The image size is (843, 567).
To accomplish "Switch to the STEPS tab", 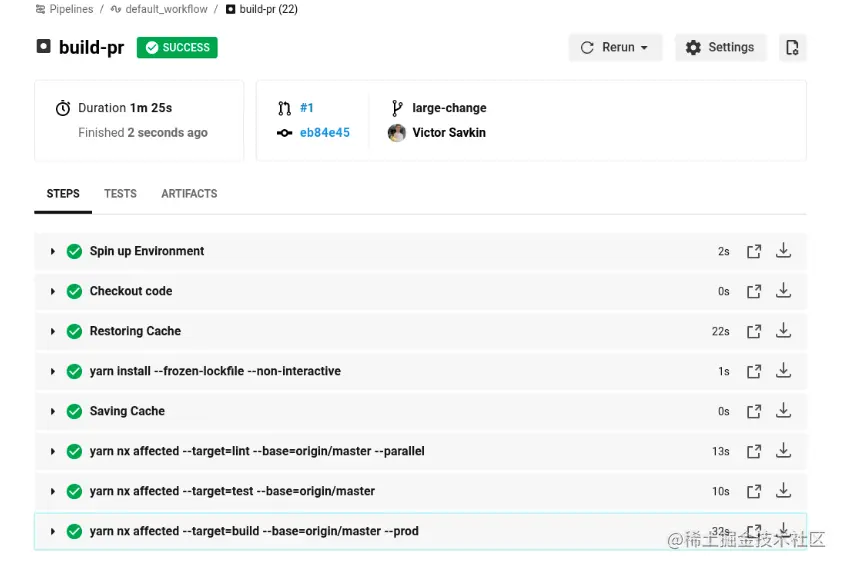I will click(x=63, y=194).
